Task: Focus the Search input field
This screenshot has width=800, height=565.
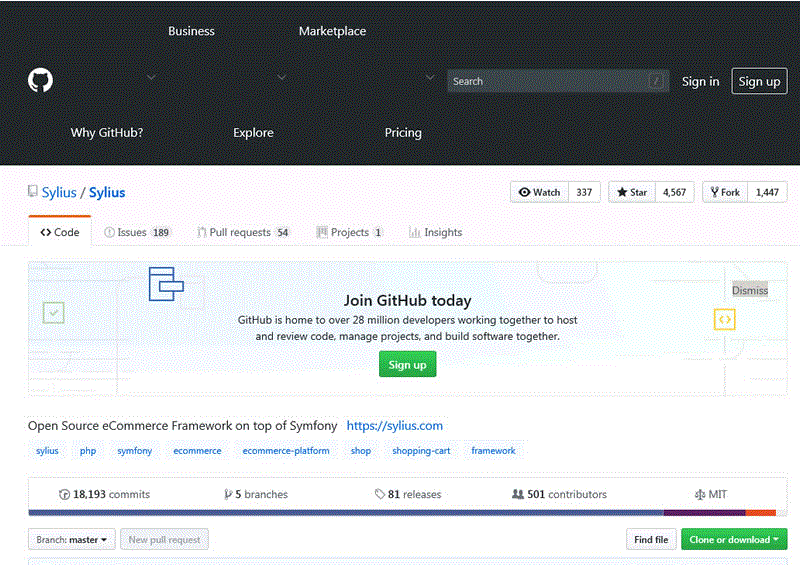Action: [545, 81]
